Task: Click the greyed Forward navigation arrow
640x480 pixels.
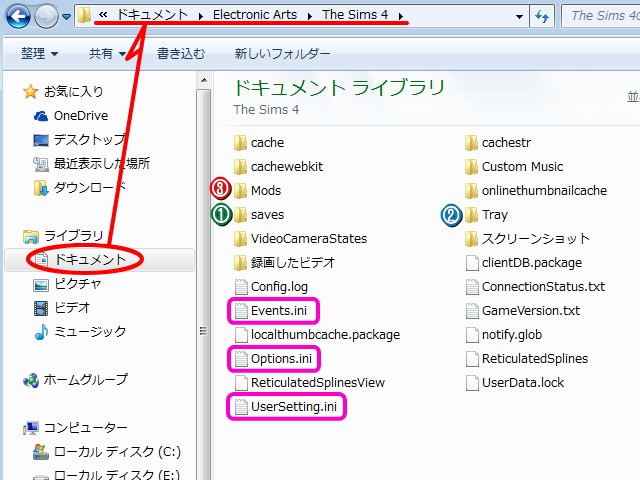Action: 46,16
